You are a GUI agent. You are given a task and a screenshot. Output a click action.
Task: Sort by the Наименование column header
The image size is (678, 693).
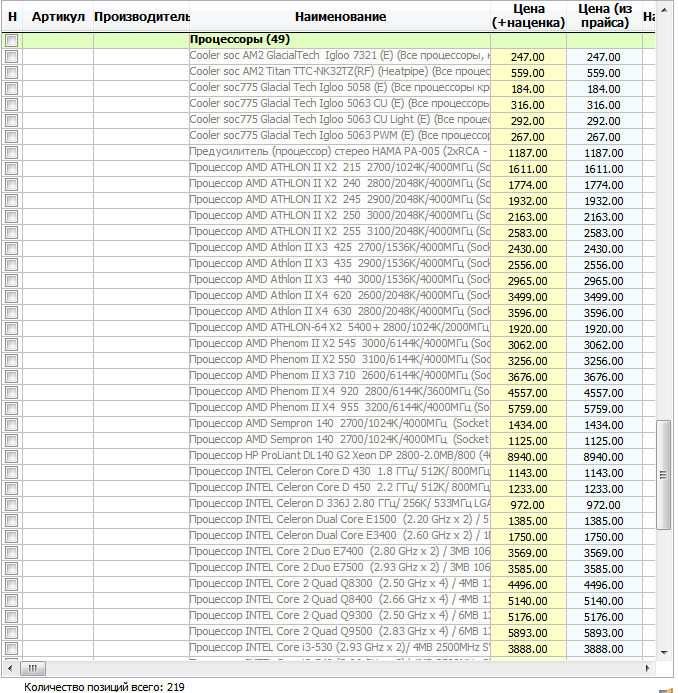click(340, 17)
